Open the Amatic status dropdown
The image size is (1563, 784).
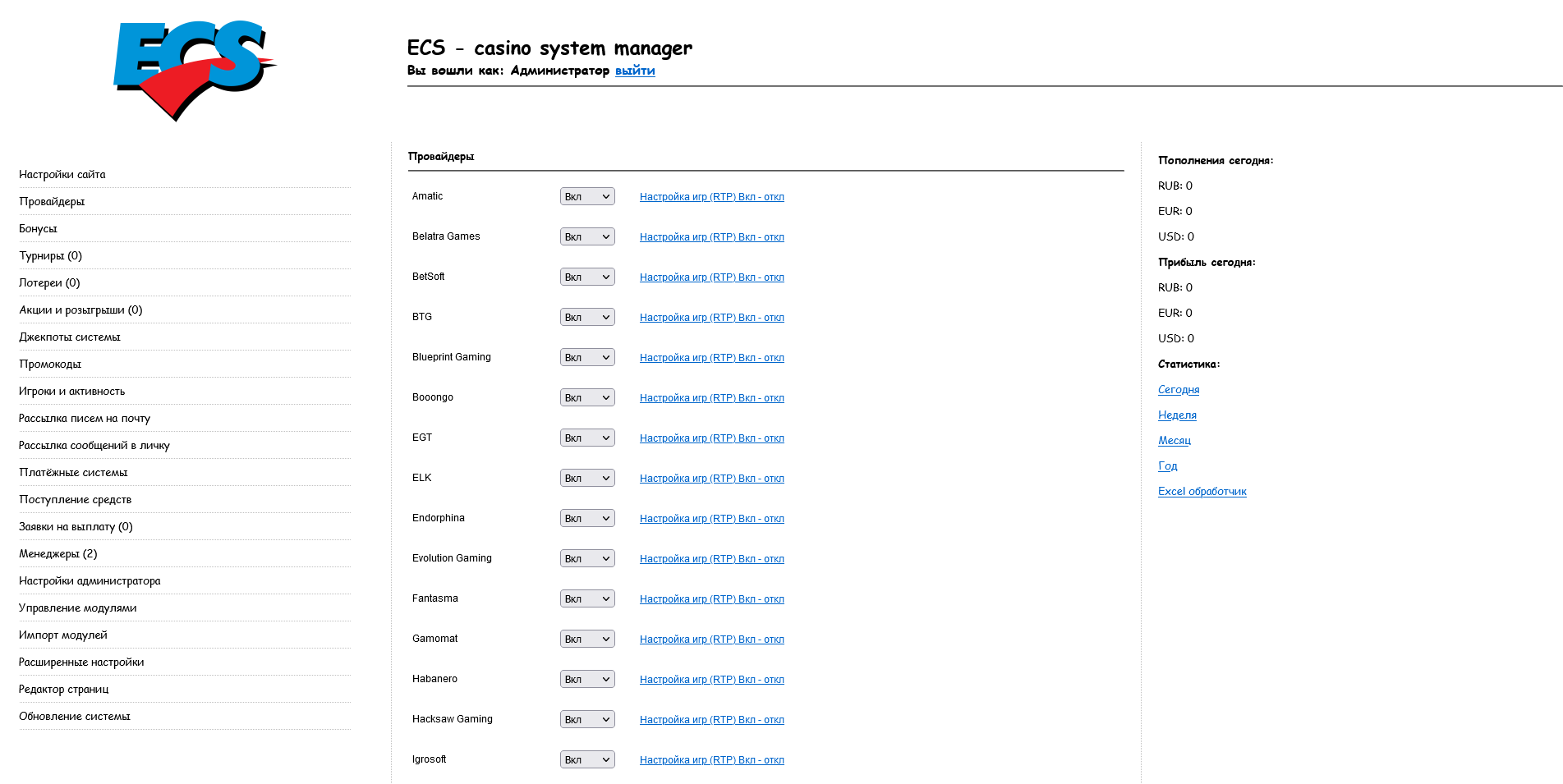tap(587, 197)
